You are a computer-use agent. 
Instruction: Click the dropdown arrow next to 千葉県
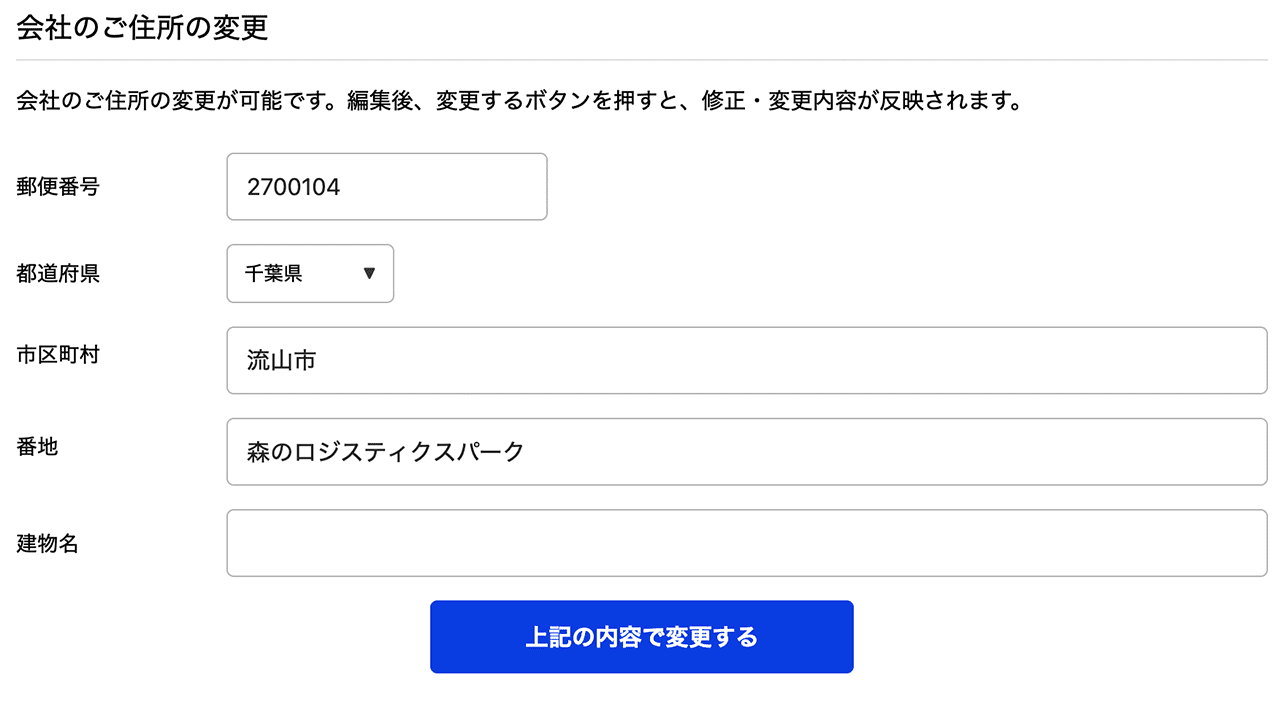[x=368, y=273]
